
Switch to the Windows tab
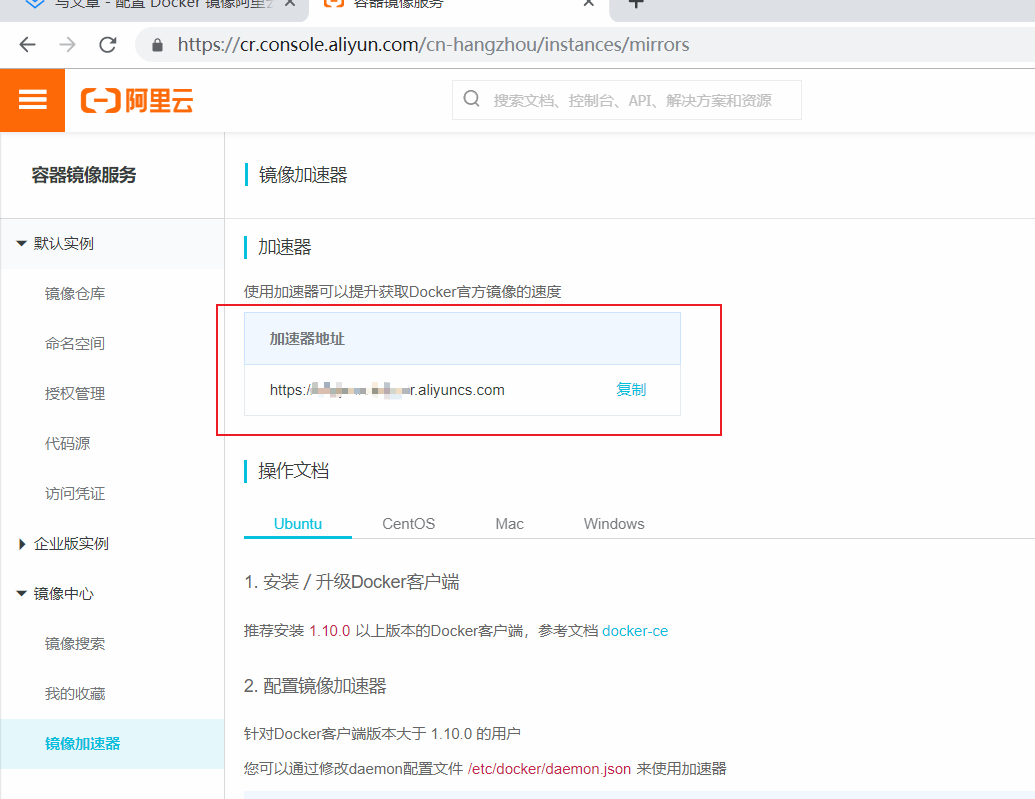point(614,524)
